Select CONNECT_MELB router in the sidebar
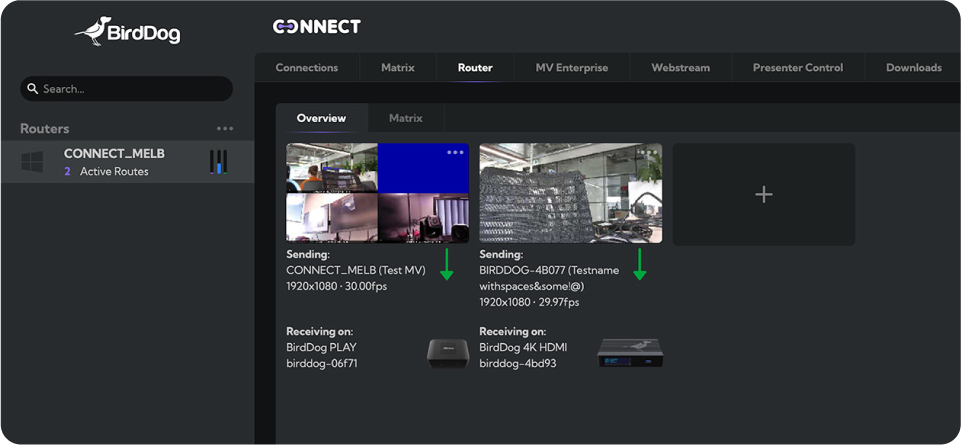 pyautogui.click(x=114, y=162)
